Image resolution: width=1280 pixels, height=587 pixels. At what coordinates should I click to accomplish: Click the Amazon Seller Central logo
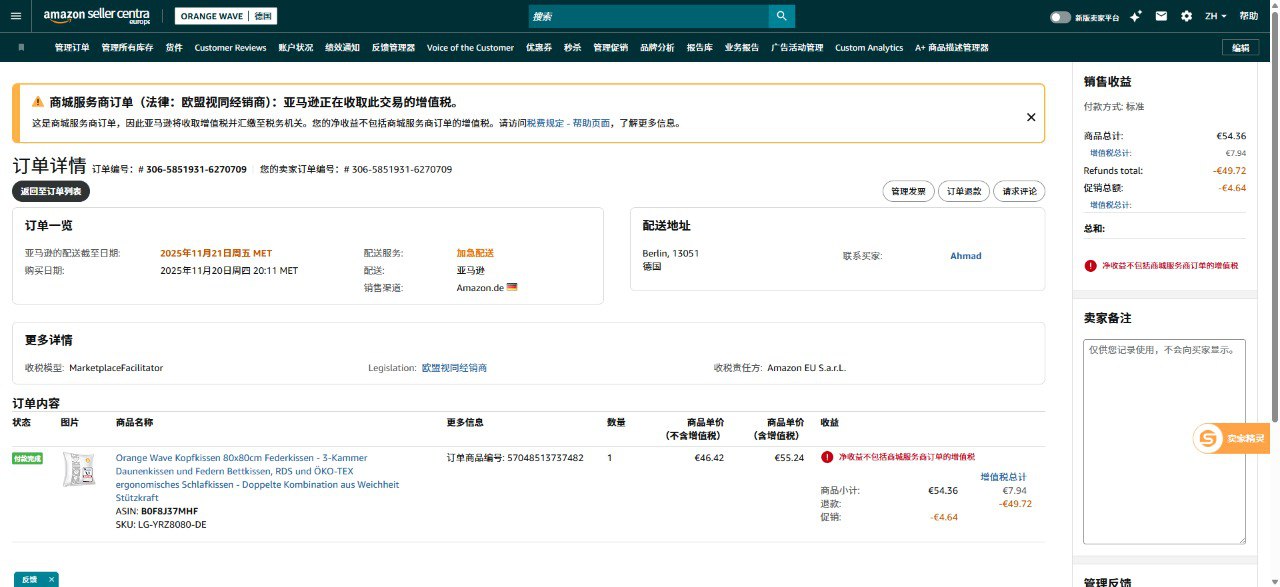coord(97,16)
